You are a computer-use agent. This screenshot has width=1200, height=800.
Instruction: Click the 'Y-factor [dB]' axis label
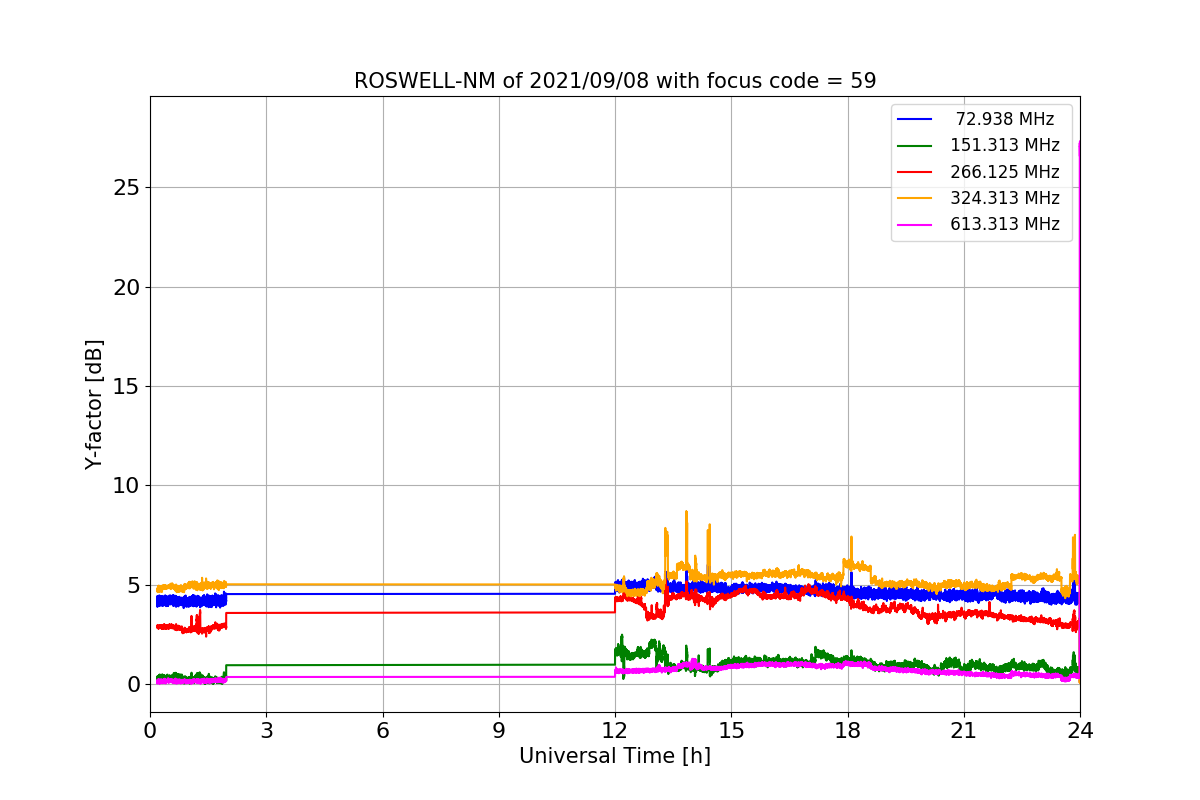tap(94, 404)
